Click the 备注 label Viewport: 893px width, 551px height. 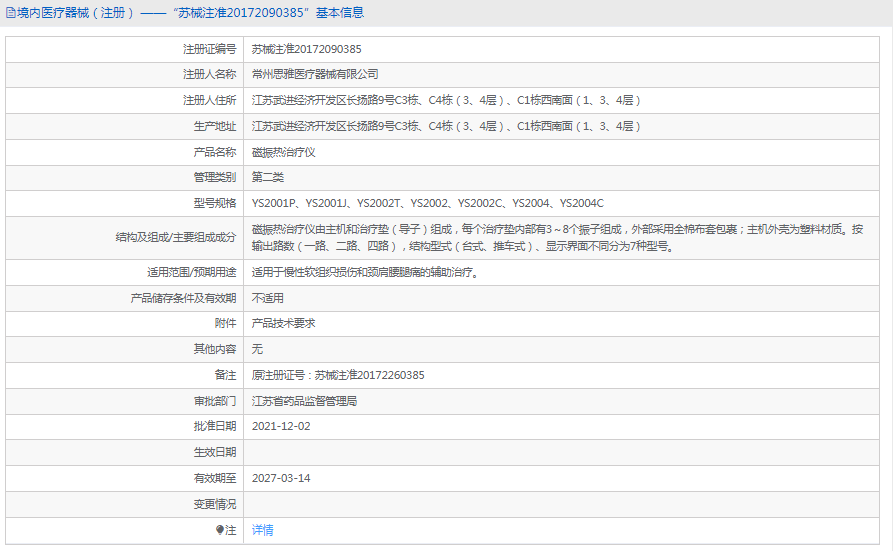(225, 375)
